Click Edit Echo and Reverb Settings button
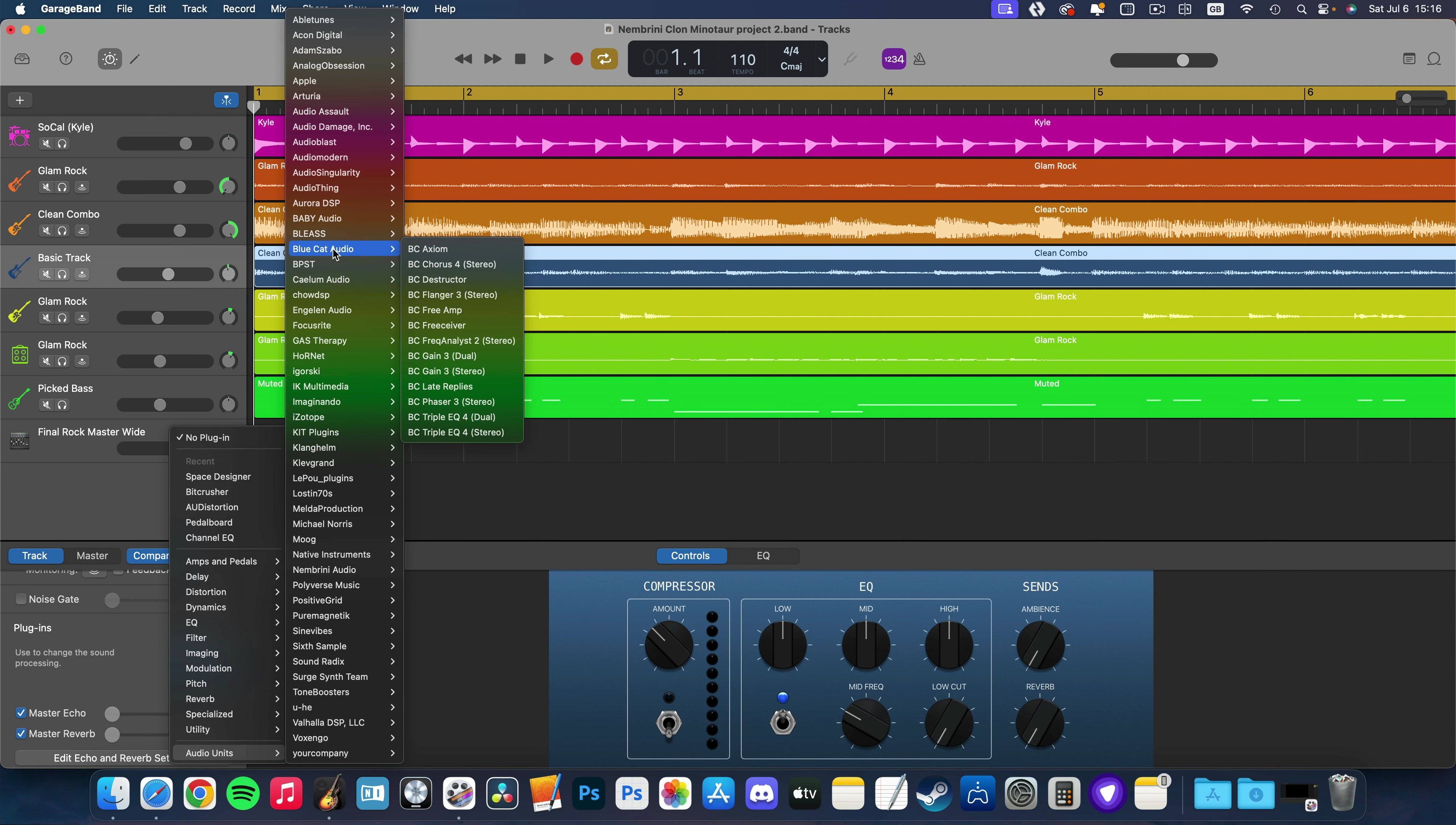 [93, 758]
